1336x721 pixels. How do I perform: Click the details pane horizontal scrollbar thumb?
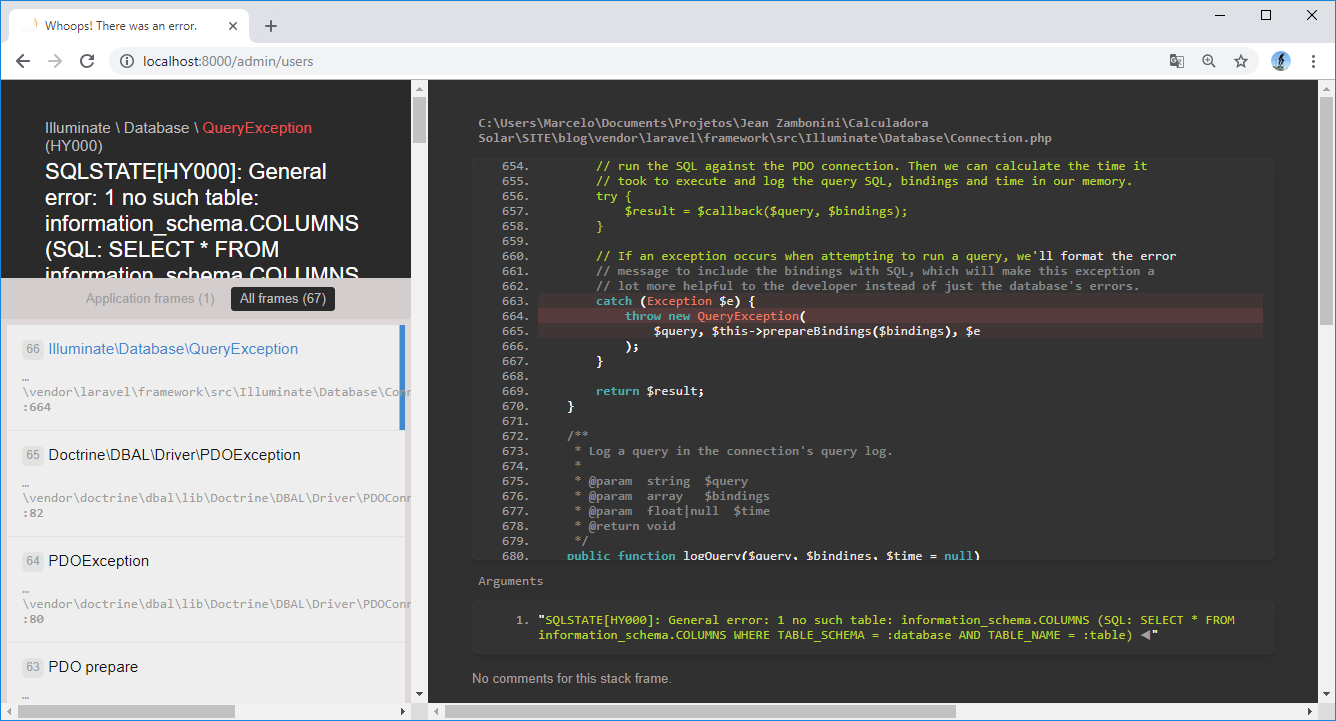[700, 711]
